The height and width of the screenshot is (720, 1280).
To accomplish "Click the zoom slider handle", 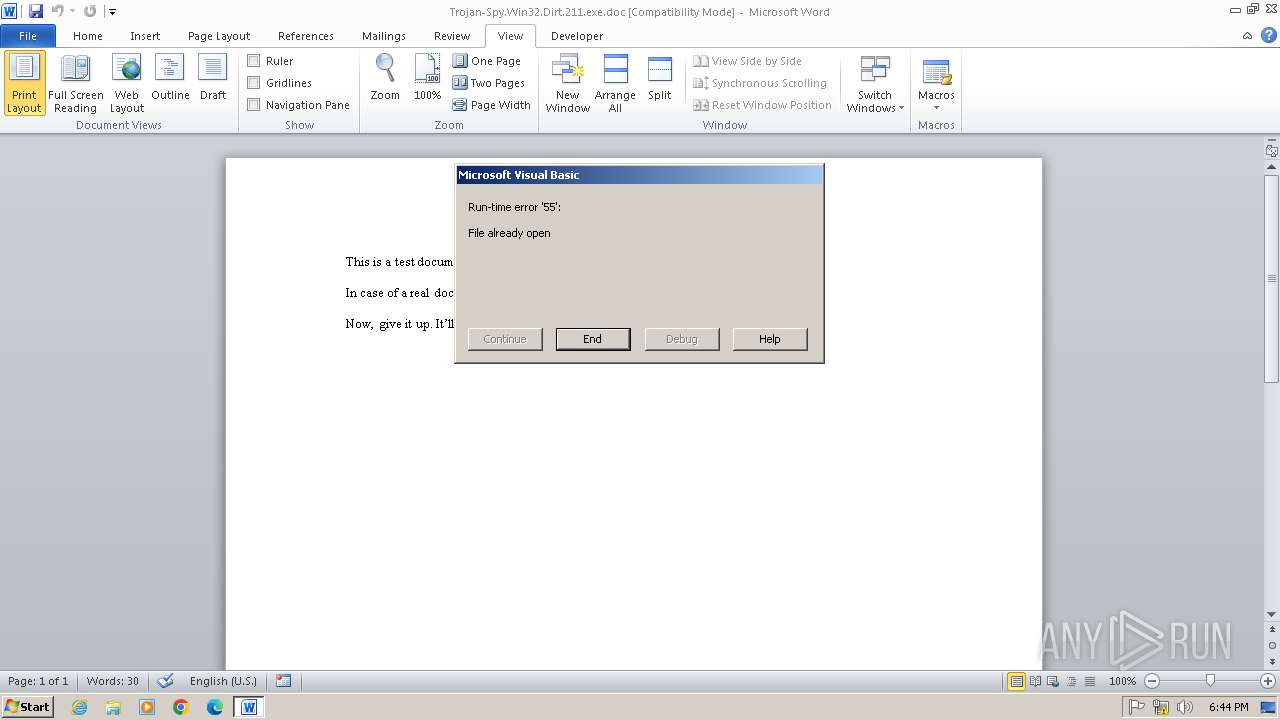I will click(1210, 681).
